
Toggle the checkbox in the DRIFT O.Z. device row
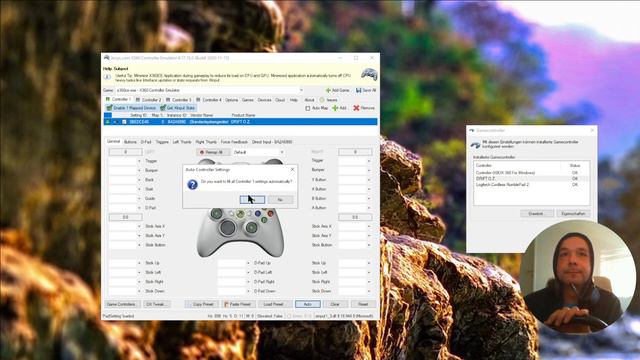tap(124, 122)
